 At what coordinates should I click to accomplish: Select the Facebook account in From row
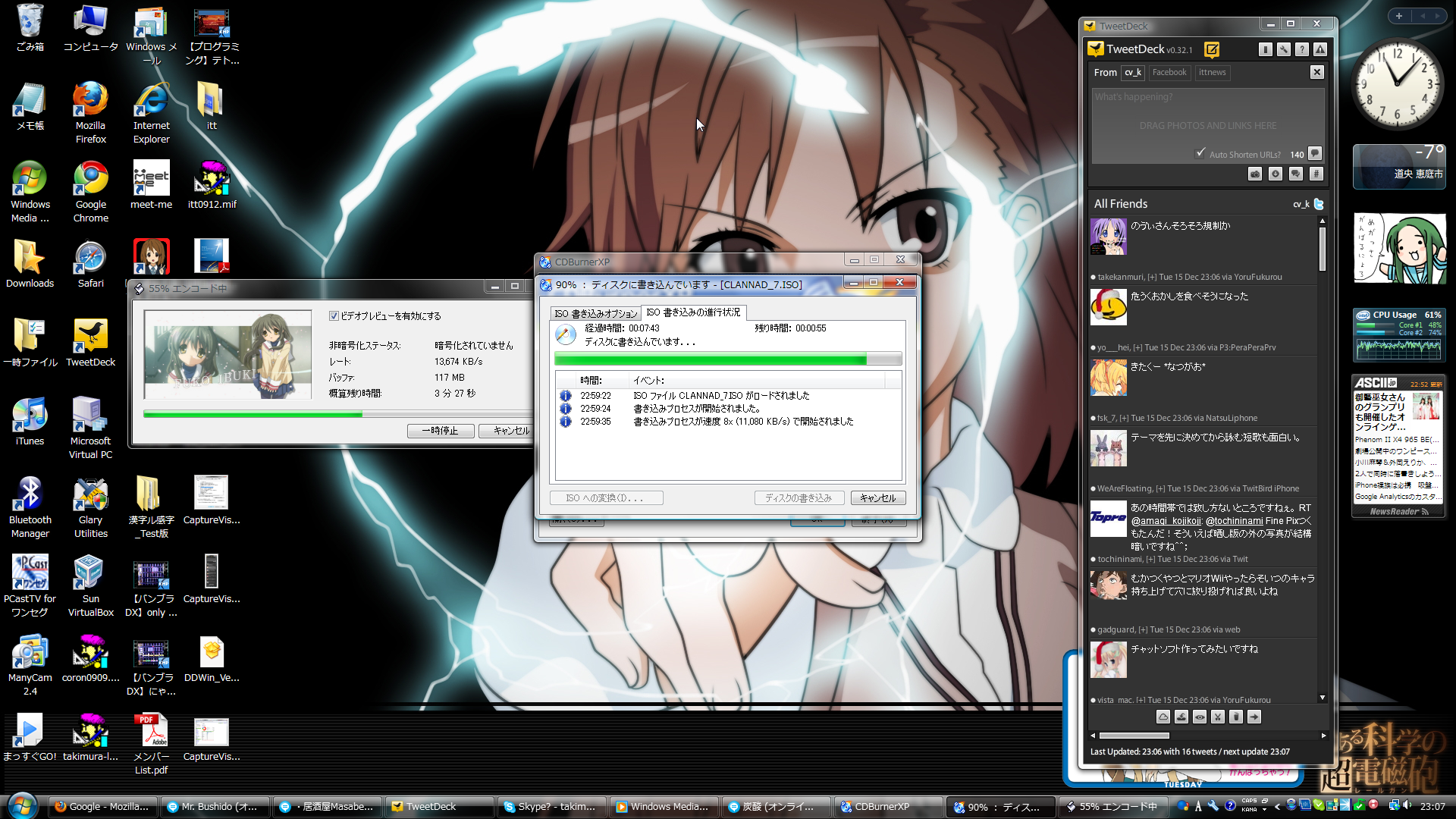[x=1169, y=73]
